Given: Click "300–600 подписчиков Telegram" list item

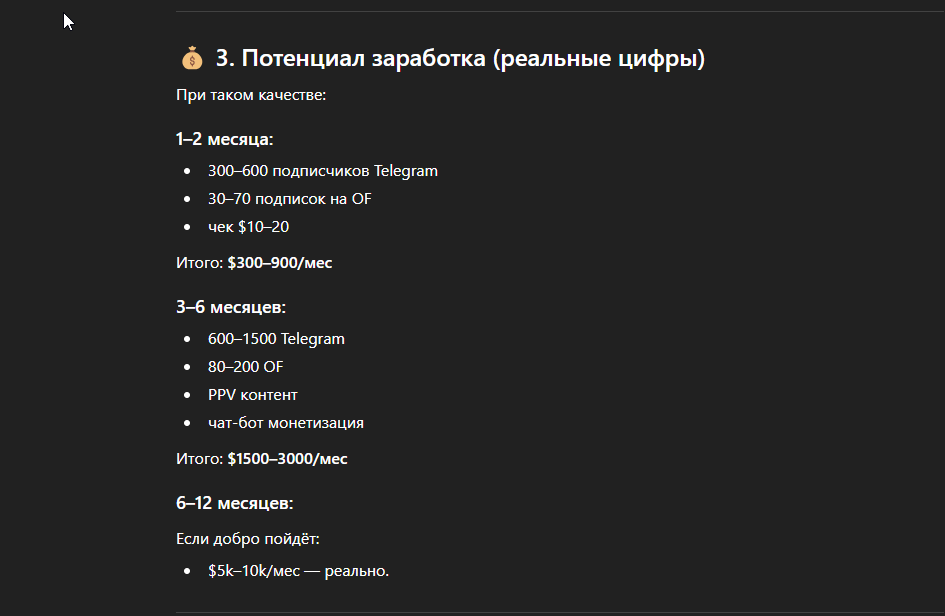Looking at the screenshot, I should [322, 171].
